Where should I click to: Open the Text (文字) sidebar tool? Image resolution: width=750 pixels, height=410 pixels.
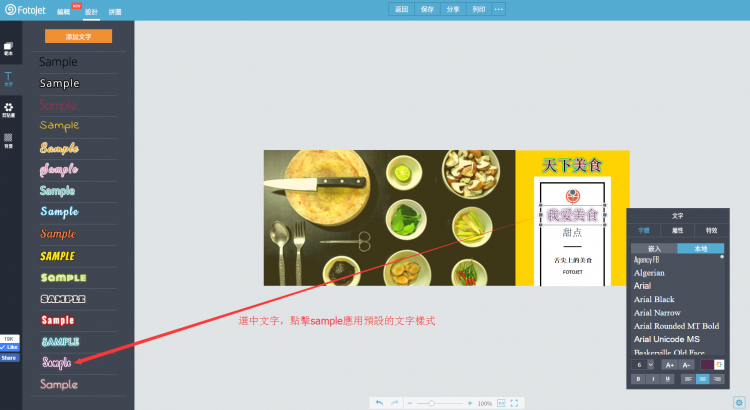pyautogui.click(x=9, y=77)
